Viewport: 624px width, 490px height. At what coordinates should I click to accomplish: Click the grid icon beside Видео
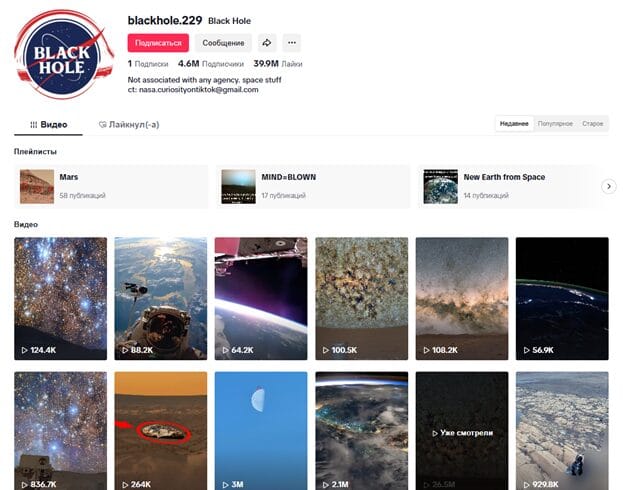pyautogui.click(x=34, y=125)
